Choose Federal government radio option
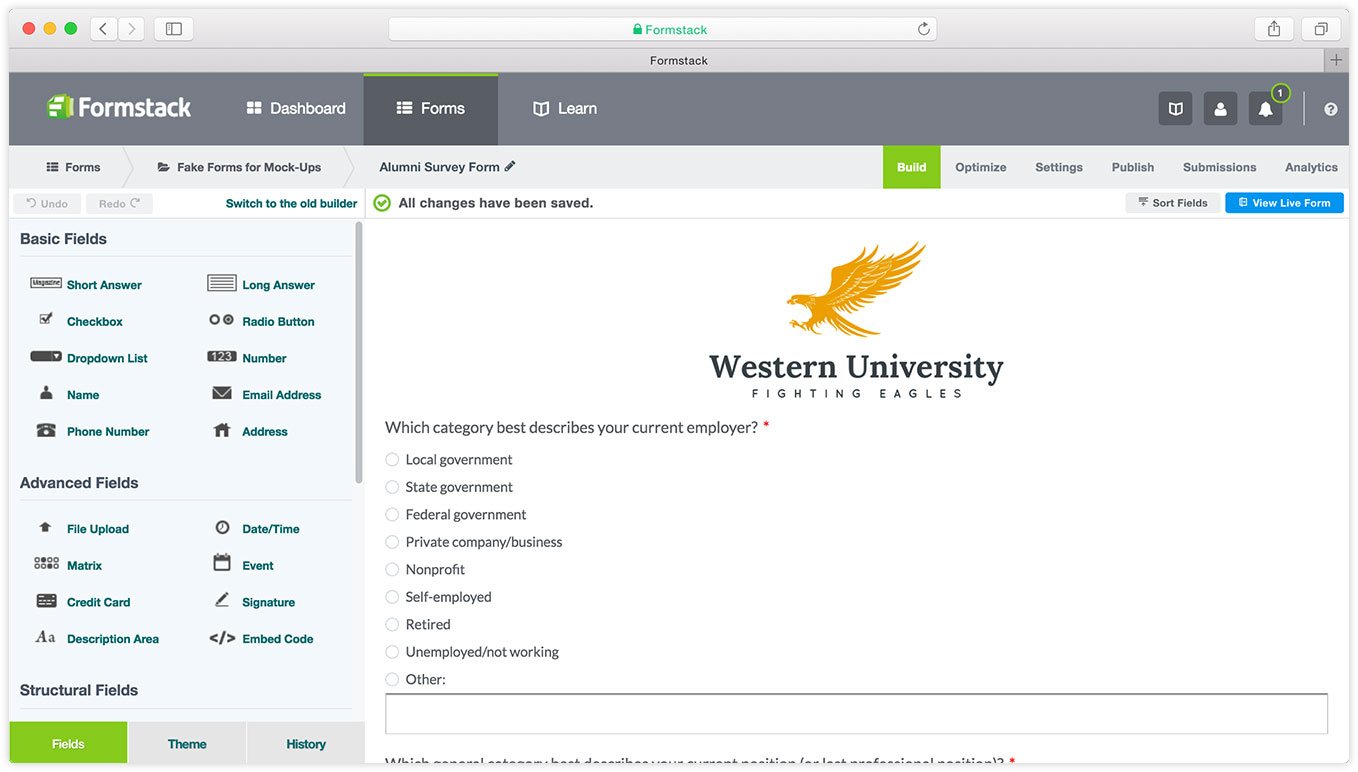 pos(392,514)
